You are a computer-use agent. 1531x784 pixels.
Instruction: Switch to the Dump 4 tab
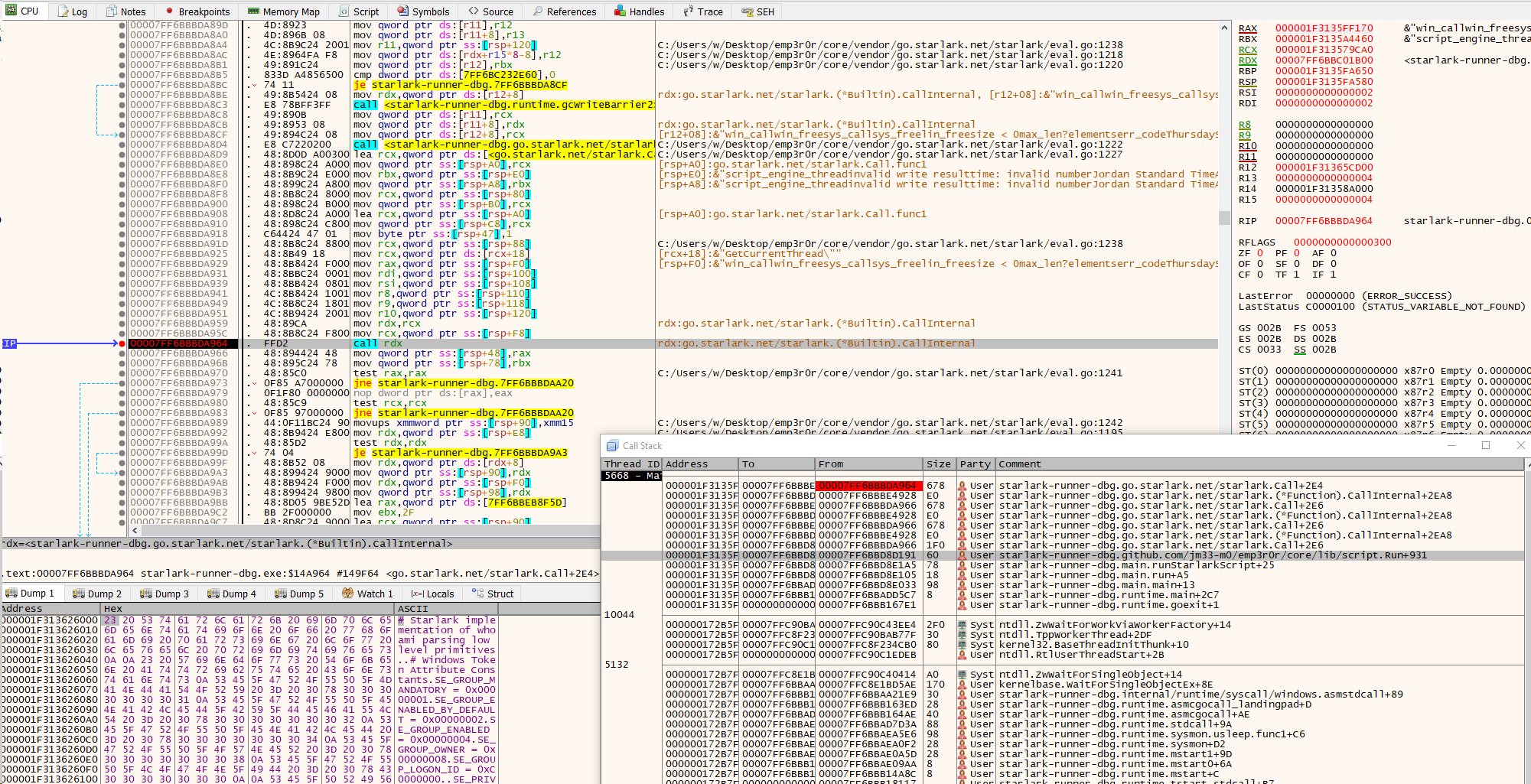[232, 594]
